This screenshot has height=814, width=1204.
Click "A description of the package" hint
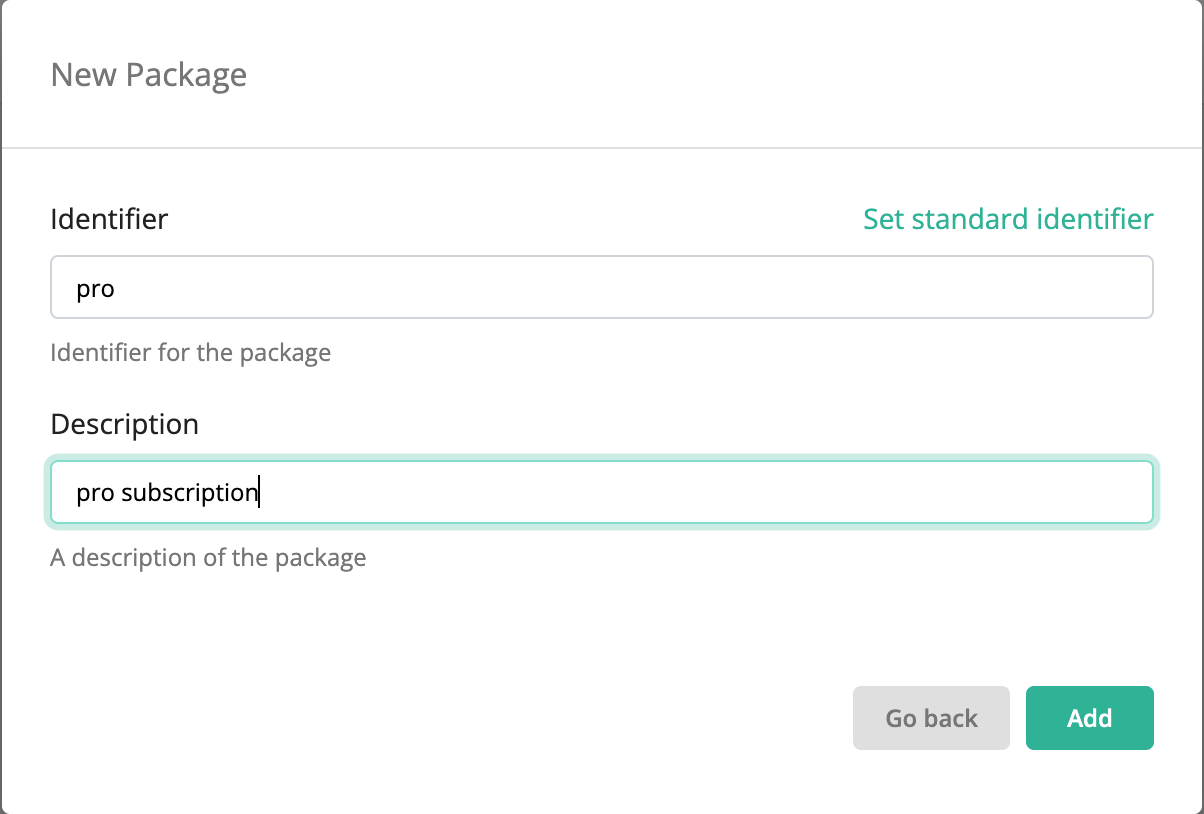(x=208, y=557)
